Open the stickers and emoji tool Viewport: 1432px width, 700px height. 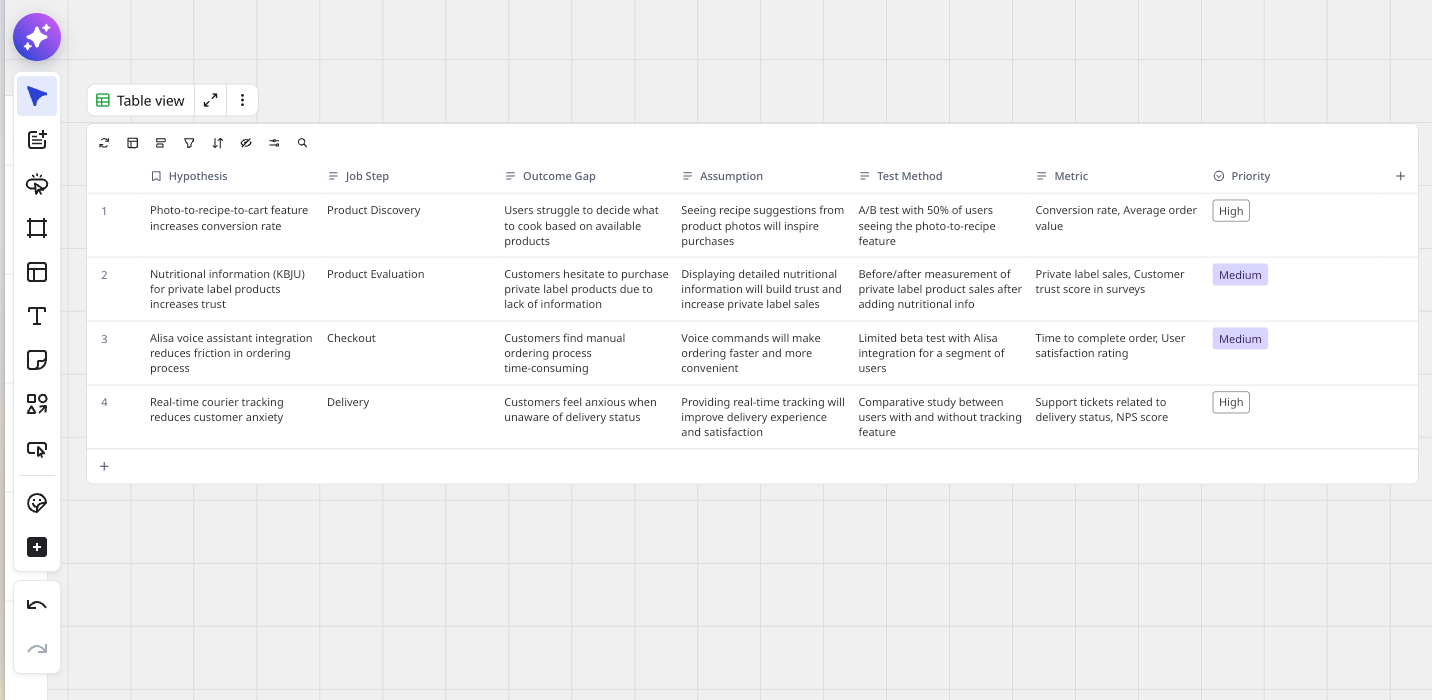(37, 503)
